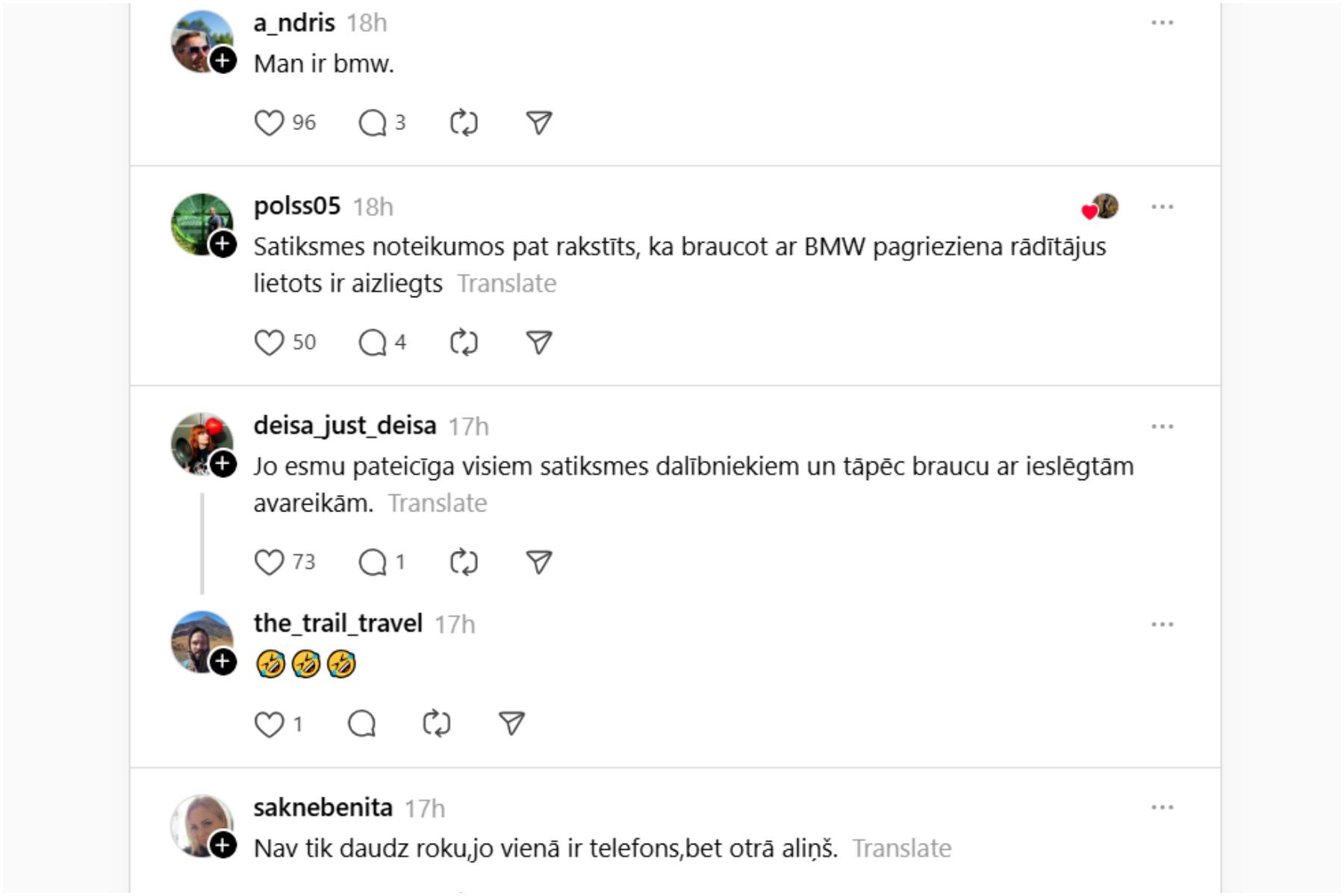
Task: Like deisa_just_deisa's post
Action: pyautogui.click(x=269, y=562)
